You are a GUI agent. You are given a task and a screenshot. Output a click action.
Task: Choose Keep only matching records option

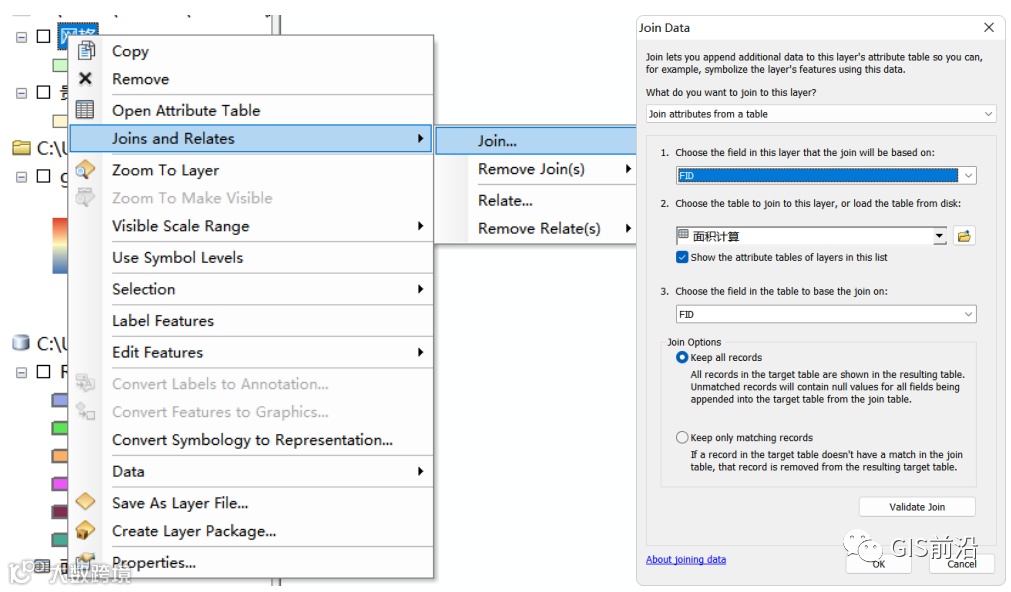click(682, 437)
